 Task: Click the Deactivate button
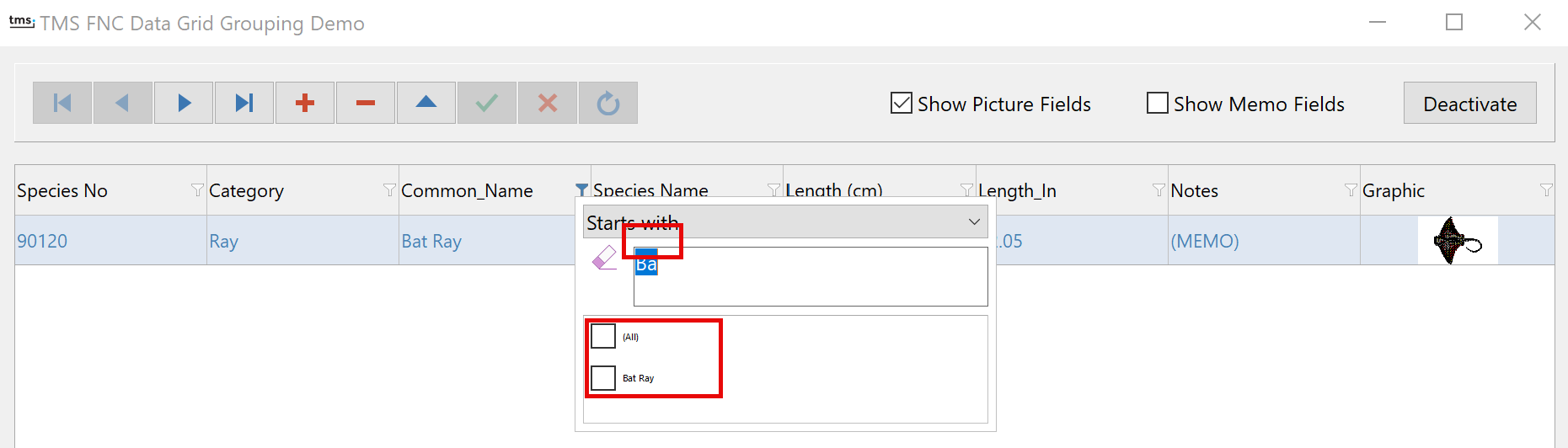[1469, 103]
